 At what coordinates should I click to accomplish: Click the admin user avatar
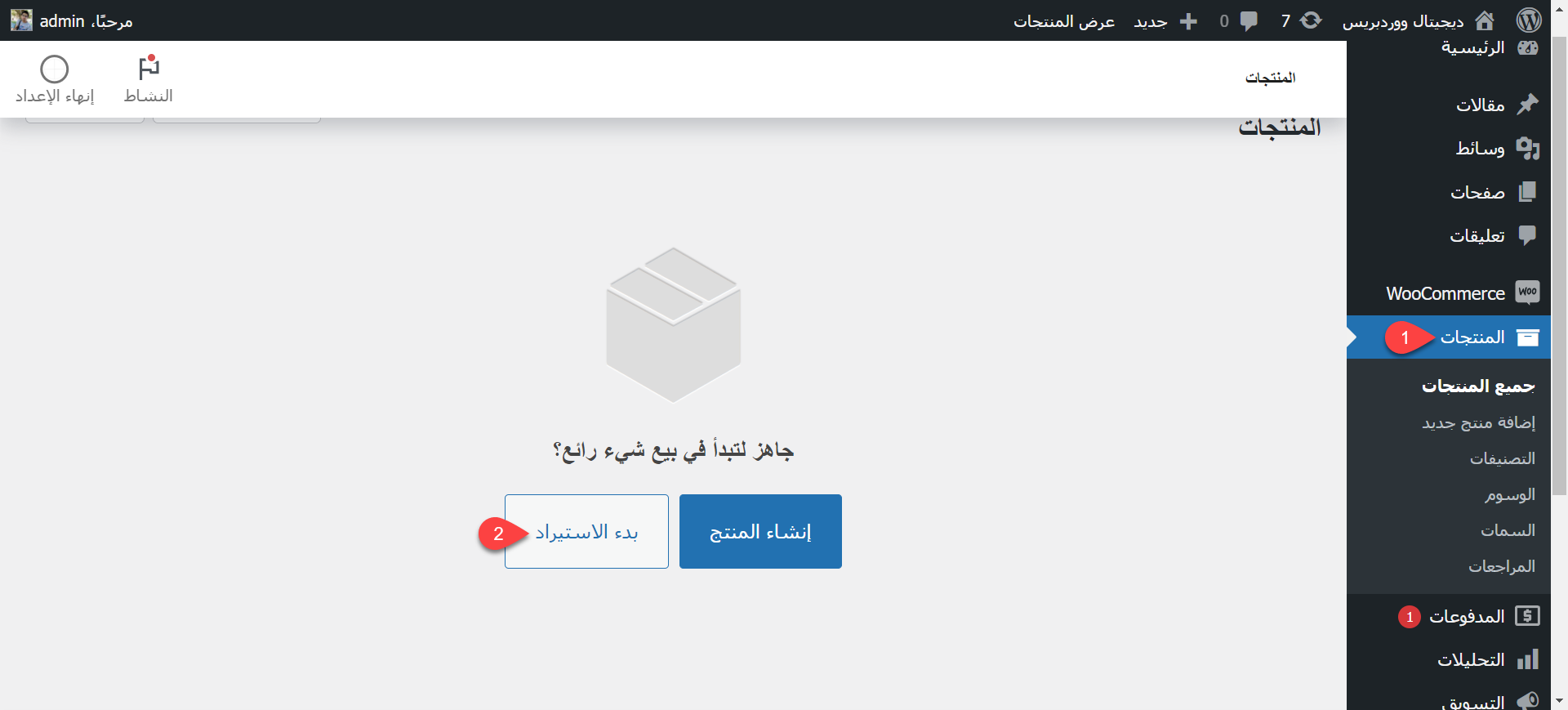coord(21,20)
